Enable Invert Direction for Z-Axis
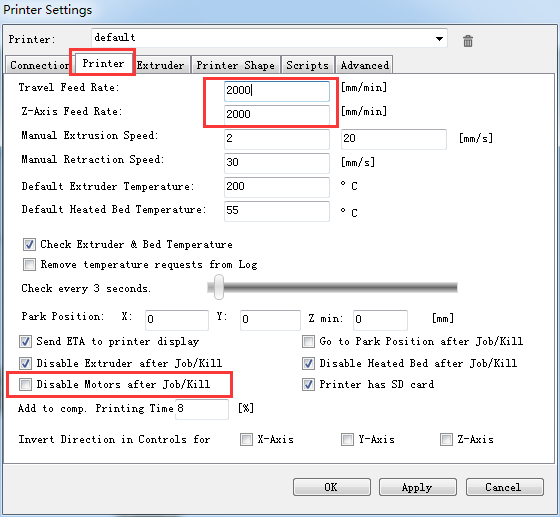This screenshot has width=560, height=517. click(446, 440)
